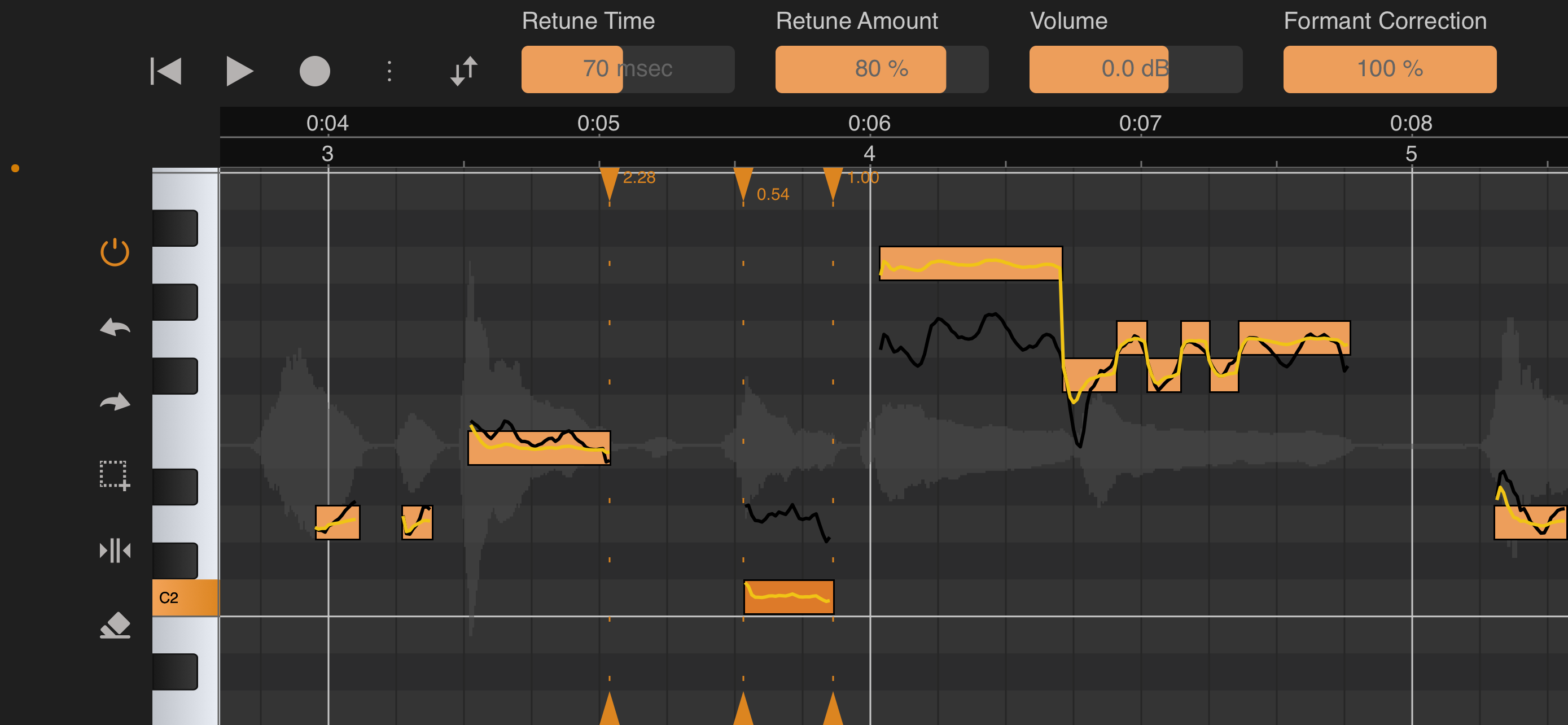Image resolution: width=1568 pixels, height=725 pixels.
Task: Click the 0:05 time ruler label
Action: (x=598, y=123)
